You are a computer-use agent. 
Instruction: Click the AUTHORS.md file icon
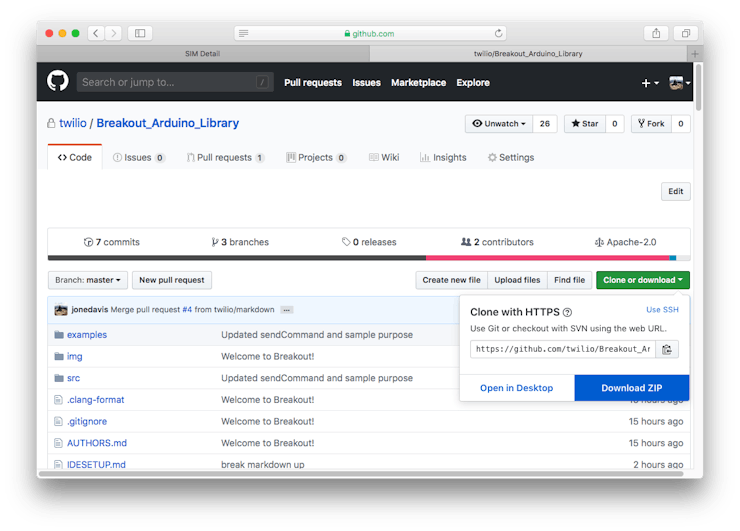click(x=58, y=443)
